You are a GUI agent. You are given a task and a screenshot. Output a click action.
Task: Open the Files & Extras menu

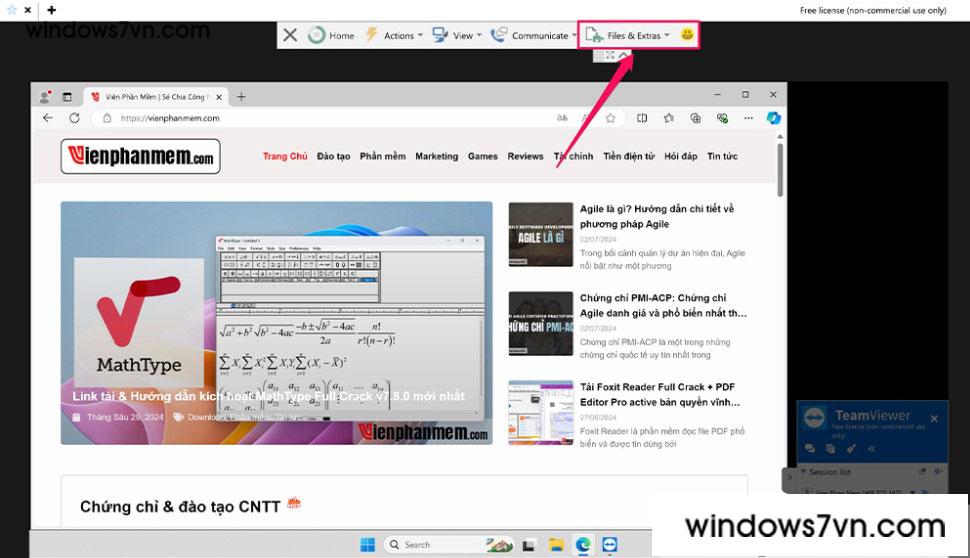pyautogui.click(x=628, y=35)
